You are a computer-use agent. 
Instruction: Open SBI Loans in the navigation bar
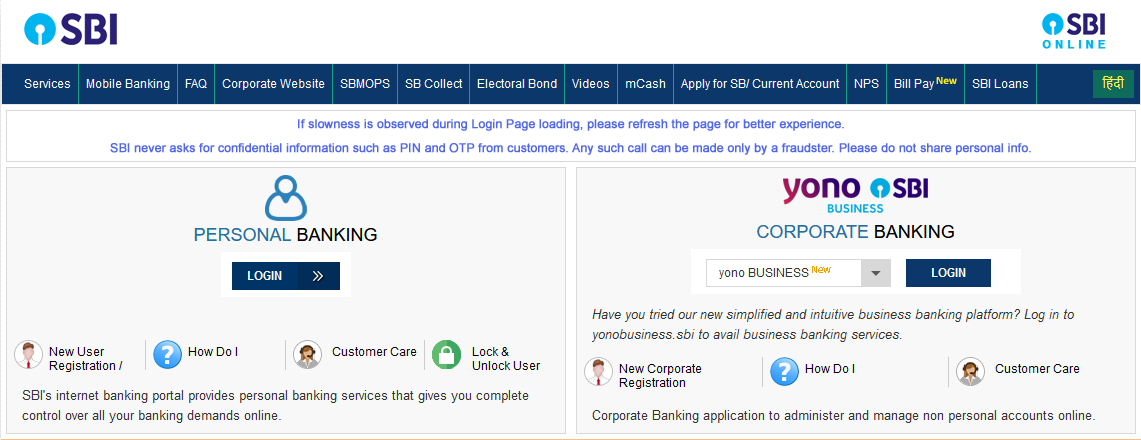(x=1001, y=84)
